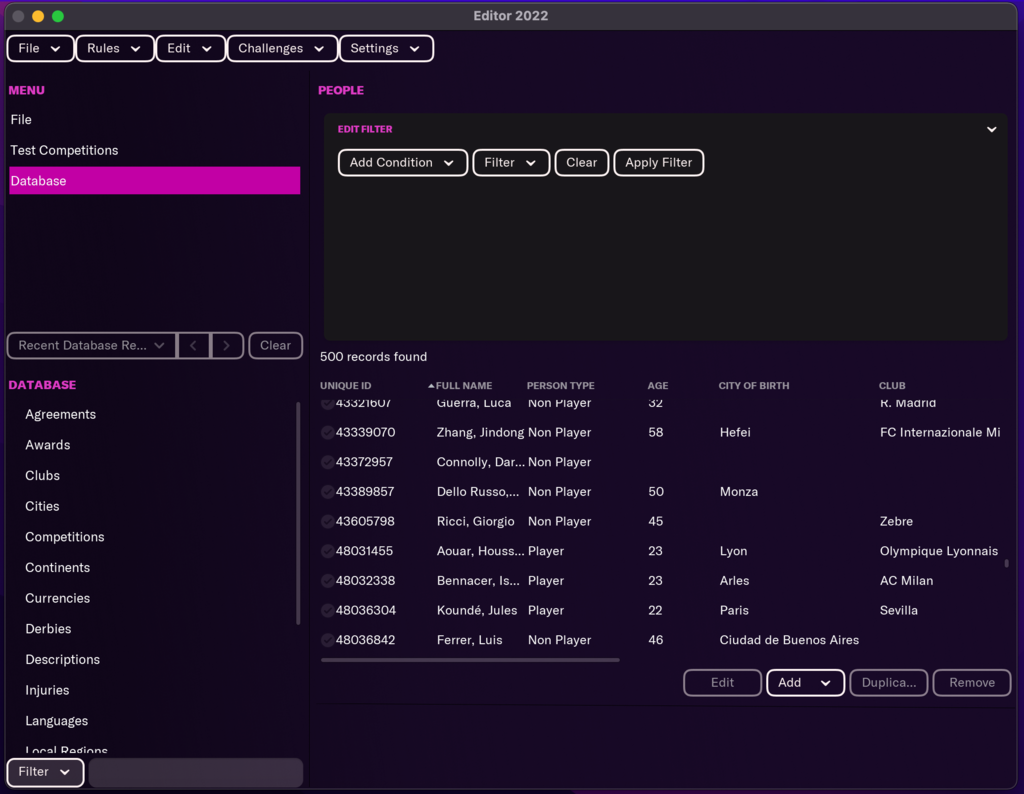Sort by the Full Name column header
The width and height of the screenshot is (1024, 794).
click(x=464, y=386)
